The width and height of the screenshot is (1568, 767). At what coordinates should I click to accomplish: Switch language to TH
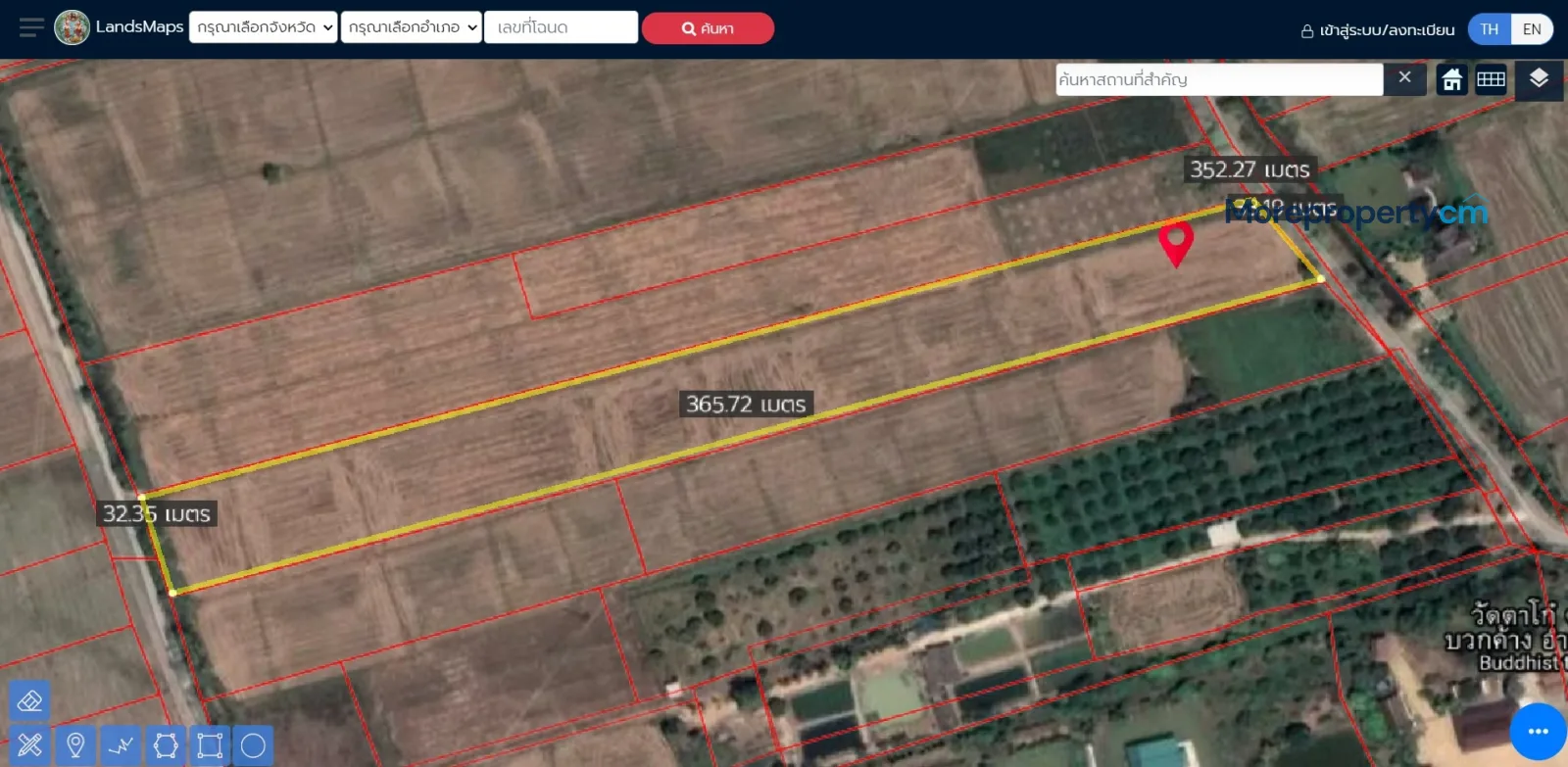[x=1490, y=29]
